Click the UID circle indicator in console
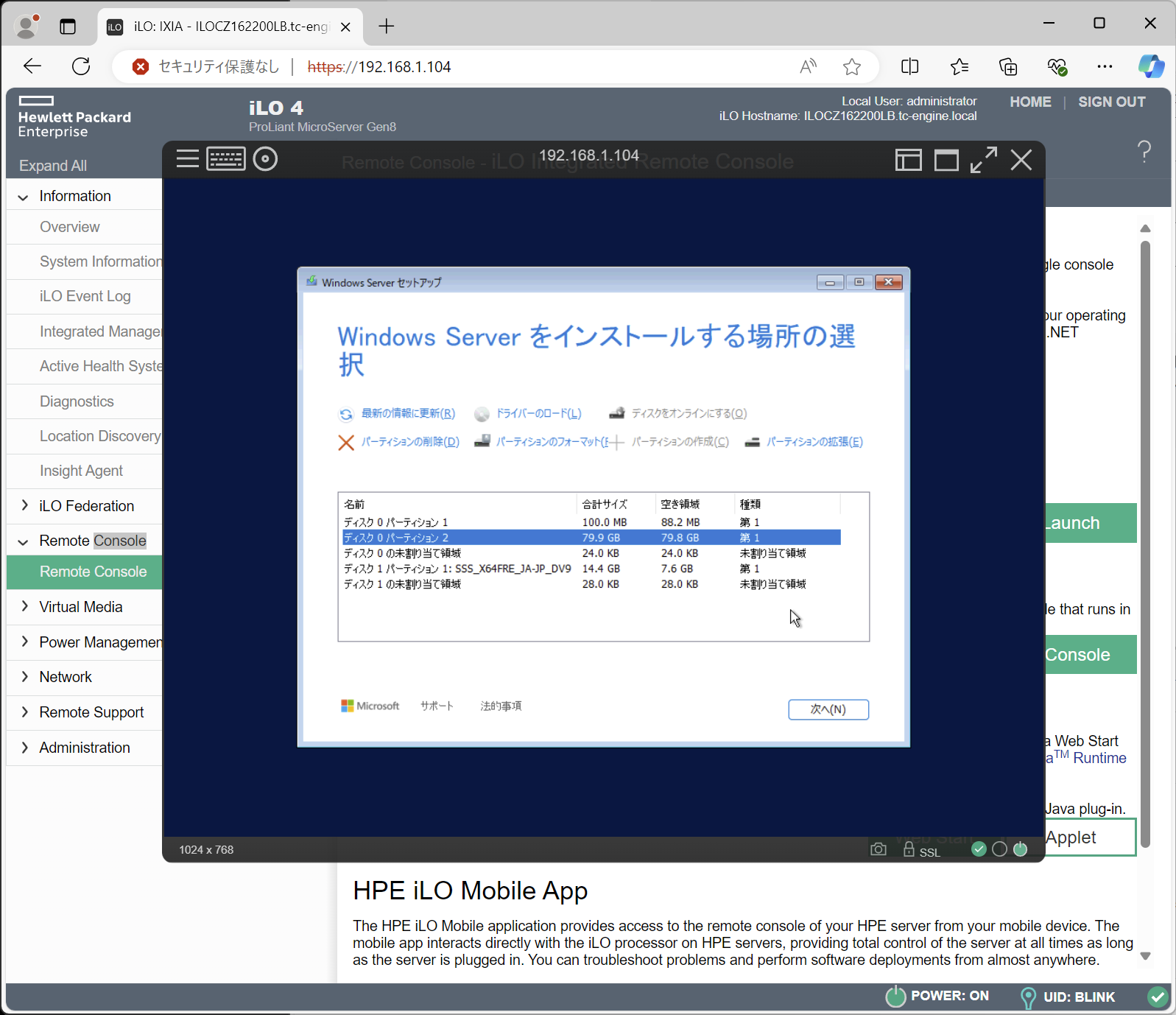 point(999,849)
